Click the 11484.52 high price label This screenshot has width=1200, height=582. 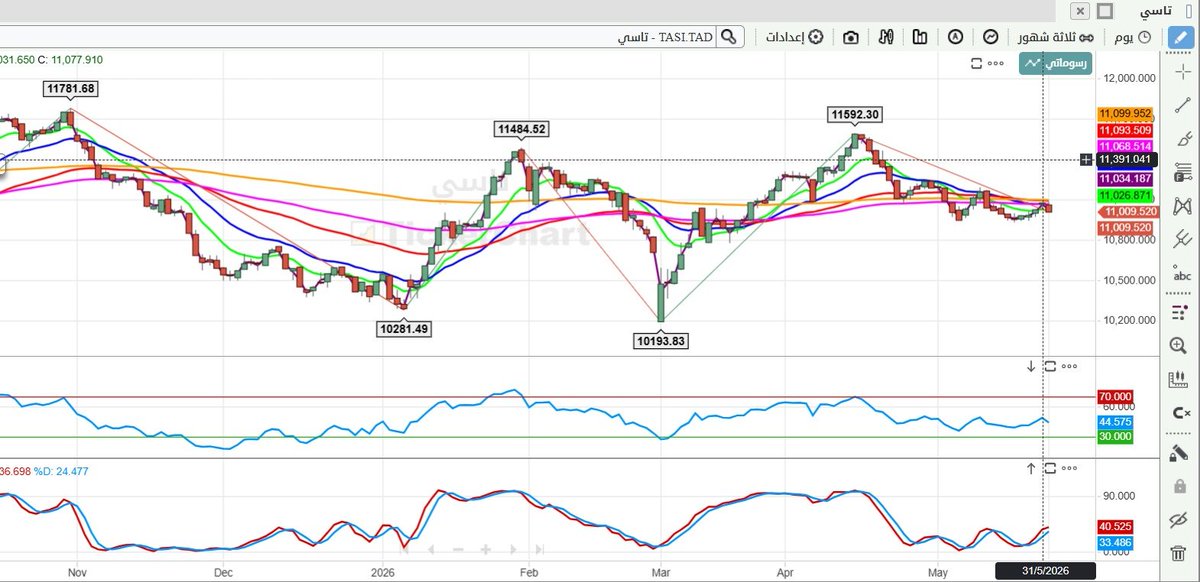tap(521, 129)
